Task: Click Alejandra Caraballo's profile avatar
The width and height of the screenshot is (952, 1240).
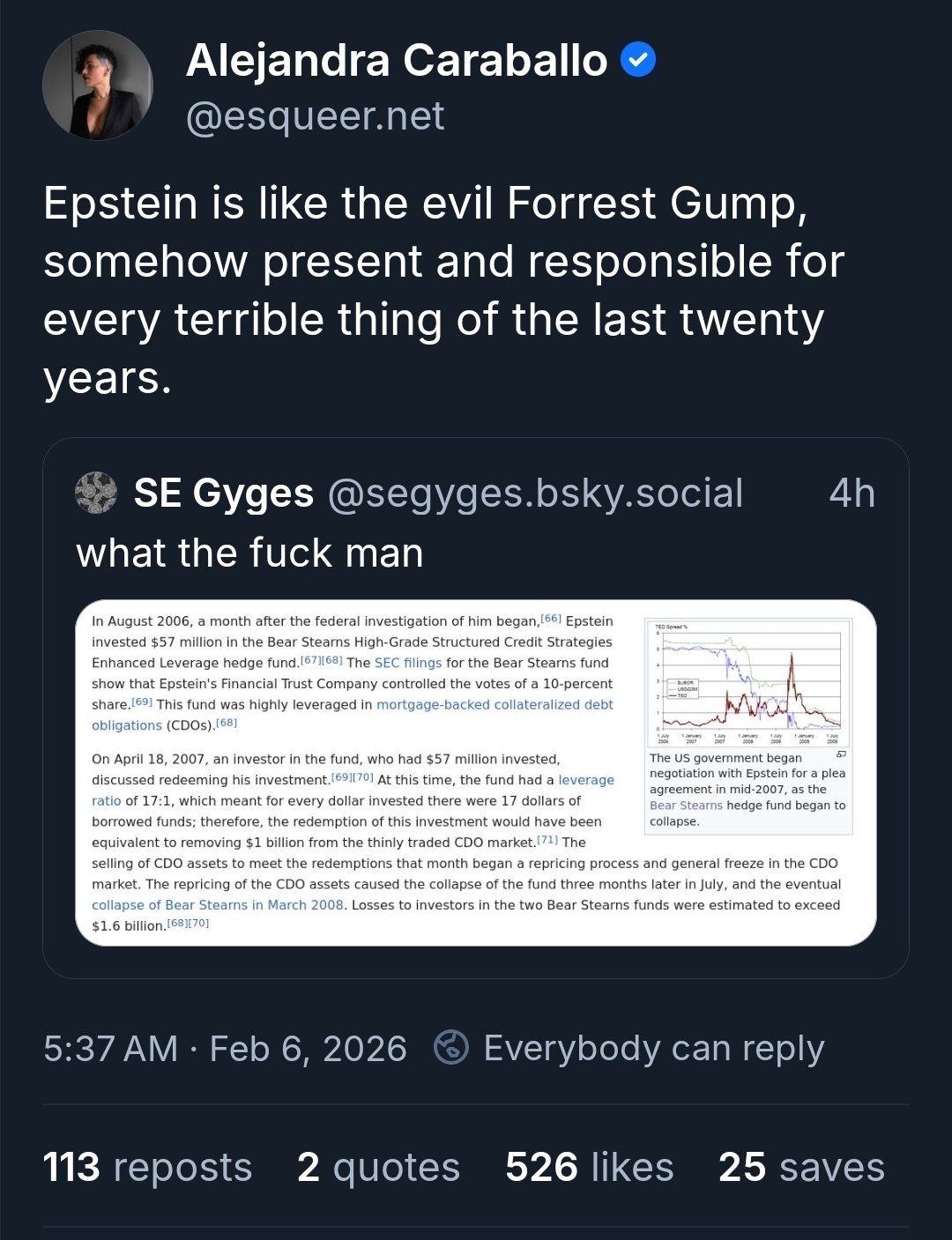Action: 97,85
